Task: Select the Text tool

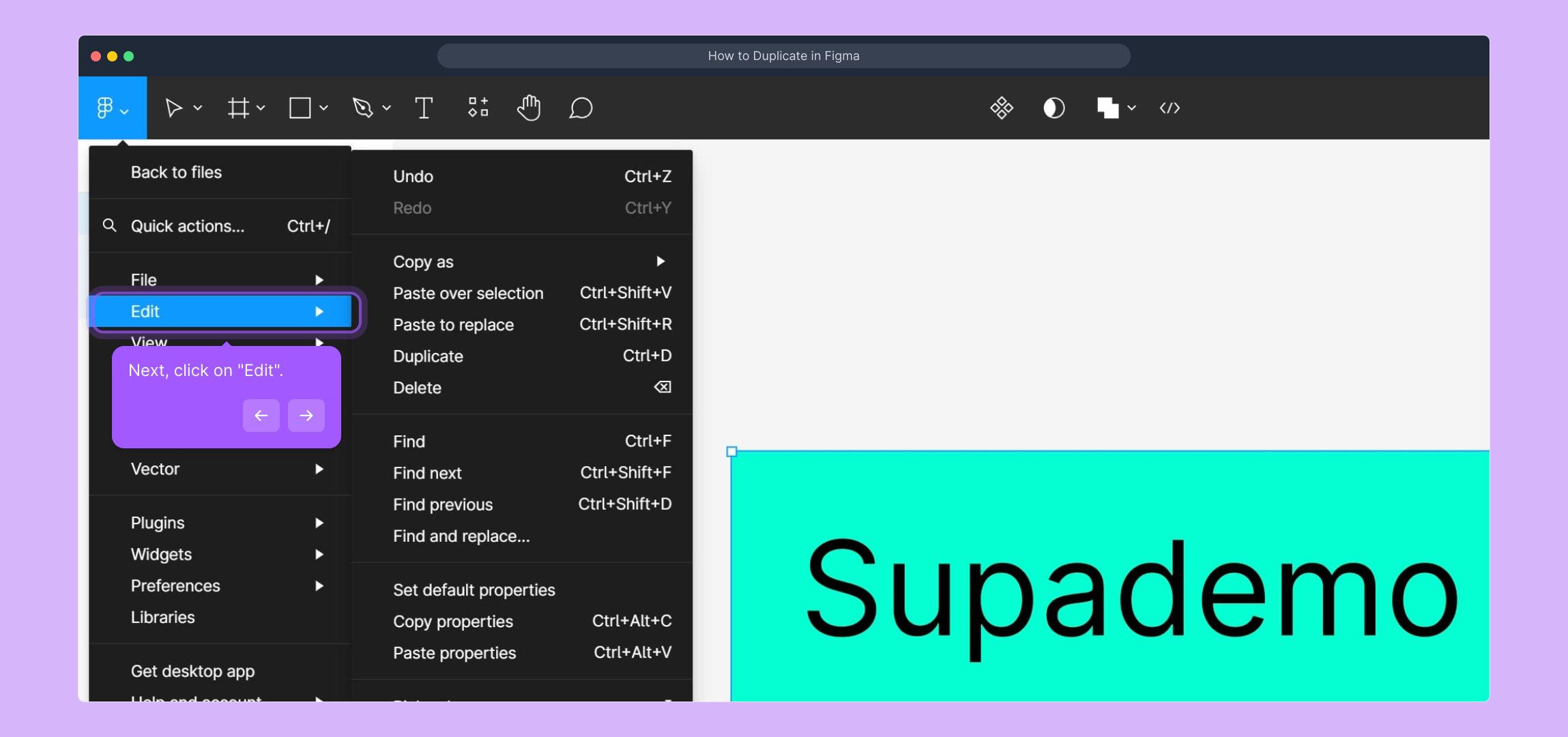Action: (424, 108)
